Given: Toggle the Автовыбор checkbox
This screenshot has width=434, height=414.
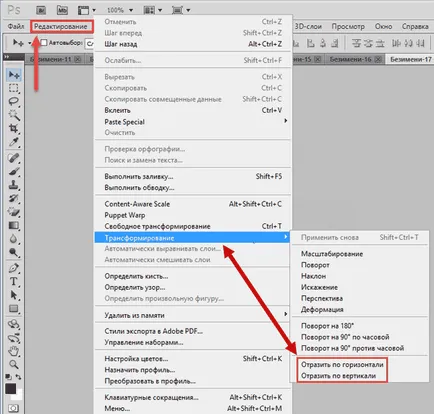Looking at the screenshot, I should point(44,43).
